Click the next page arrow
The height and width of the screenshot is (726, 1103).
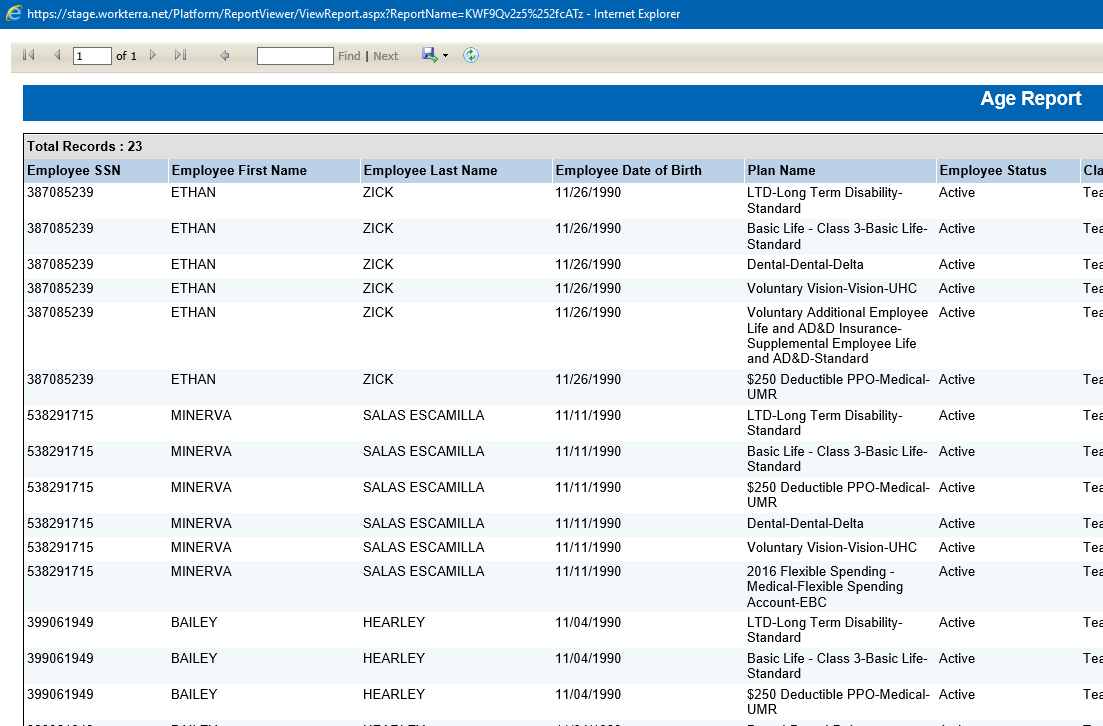click(153, 56)
